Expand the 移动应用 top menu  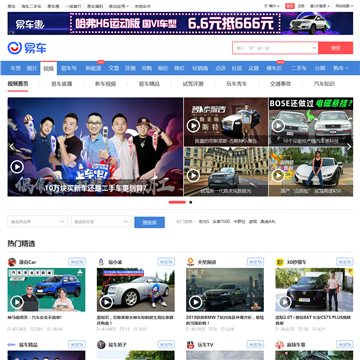(x=119, y=6)
